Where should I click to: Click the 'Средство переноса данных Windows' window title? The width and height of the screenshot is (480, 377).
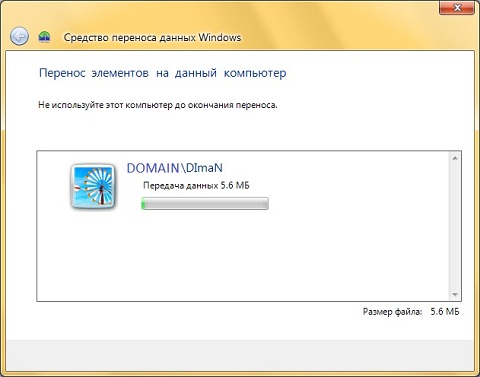(x=152, y=37)
